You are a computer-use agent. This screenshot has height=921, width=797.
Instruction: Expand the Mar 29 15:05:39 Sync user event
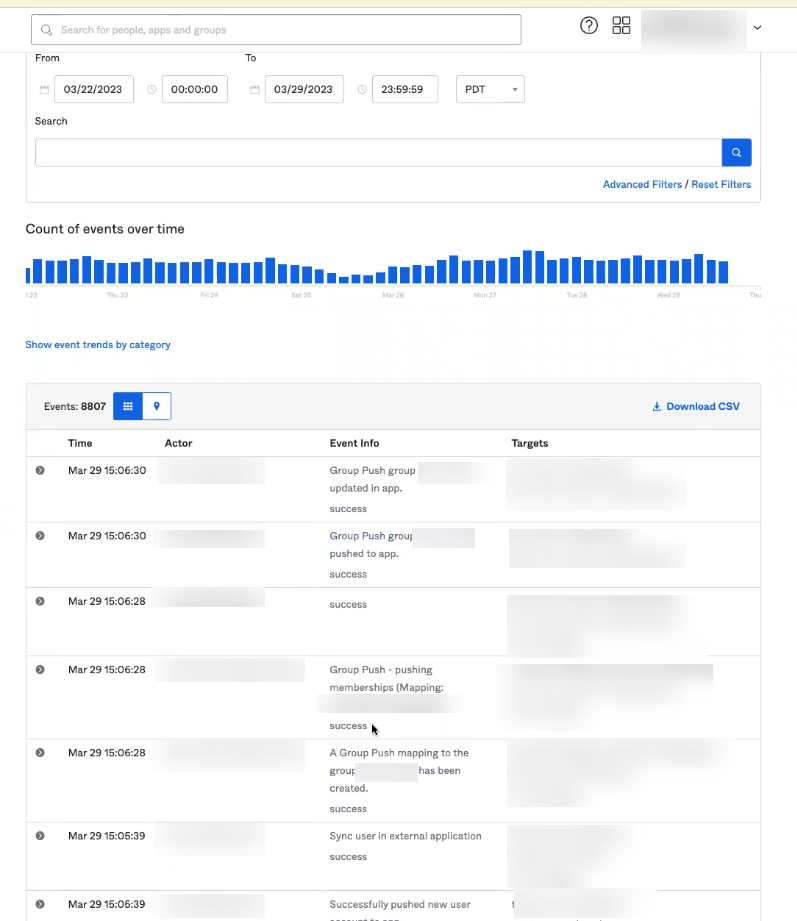pos(40,836)
